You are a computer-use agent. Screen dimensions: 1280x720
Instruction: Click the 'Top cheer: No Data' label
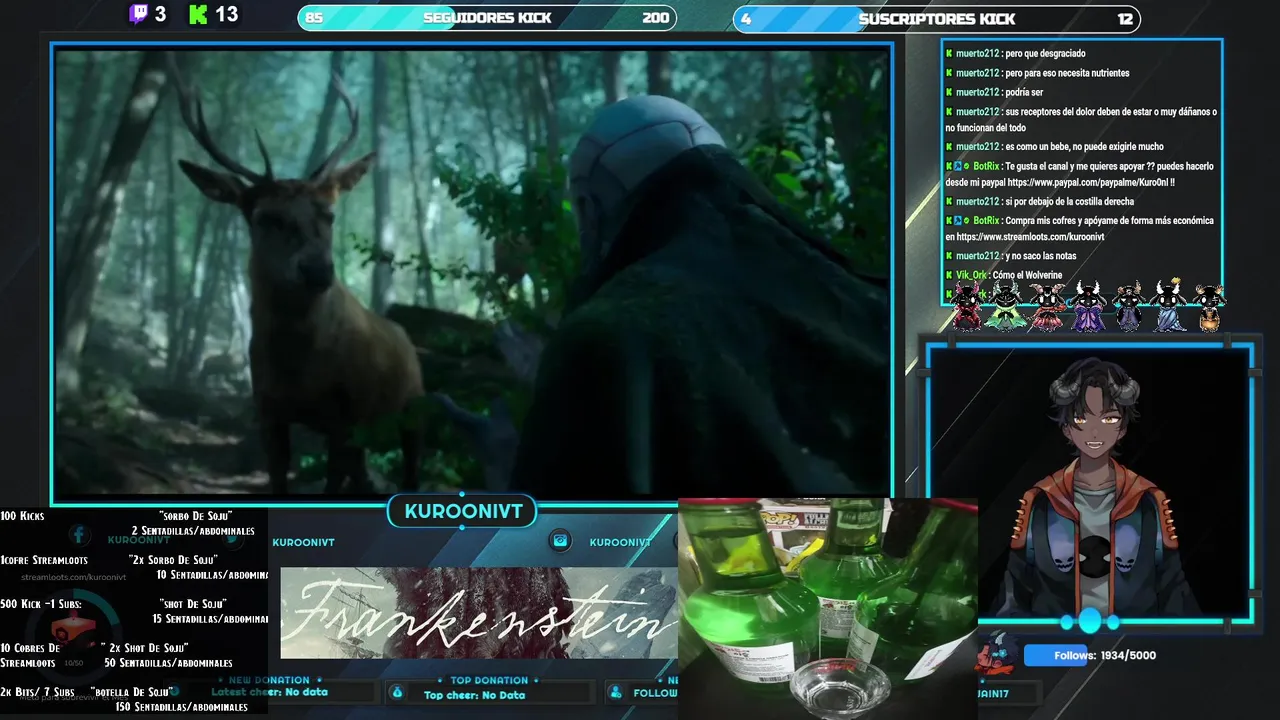pos(474,695)
